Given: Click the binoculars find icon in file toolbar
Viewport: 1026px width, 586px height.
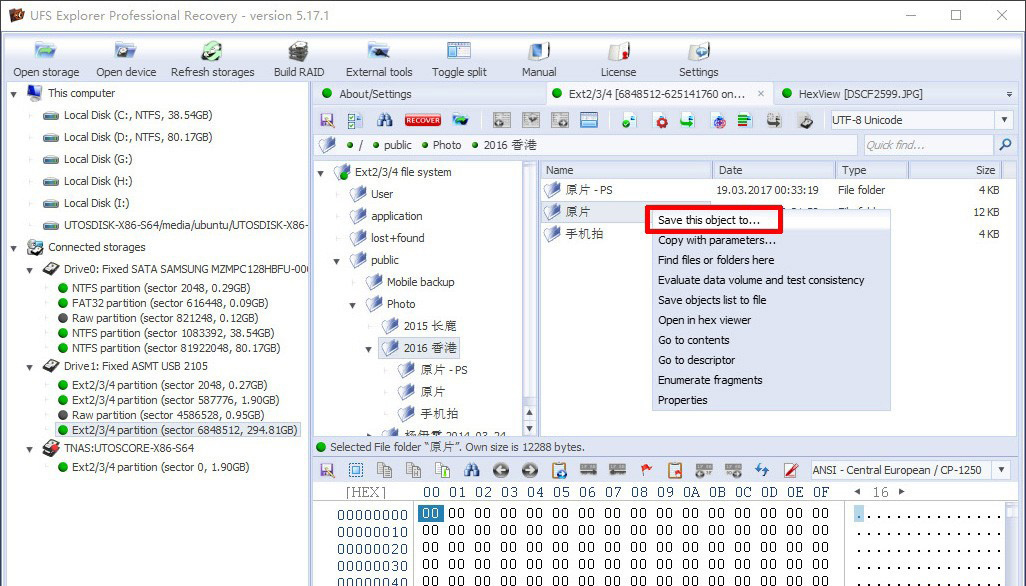Looking at the screenshot, I should [x=384, y=120].
